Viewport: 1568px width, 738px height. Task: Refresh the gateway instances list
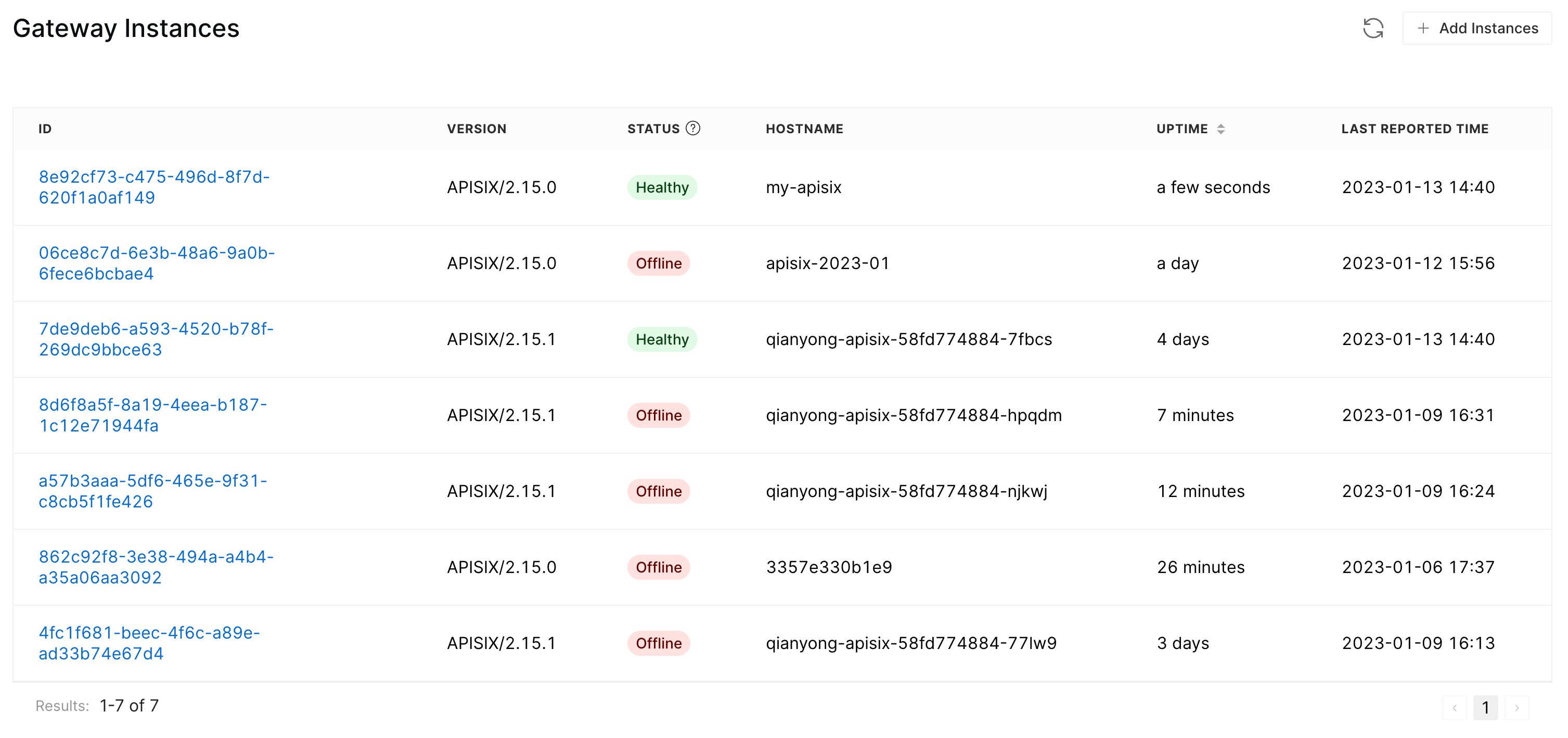point(1372,28)
